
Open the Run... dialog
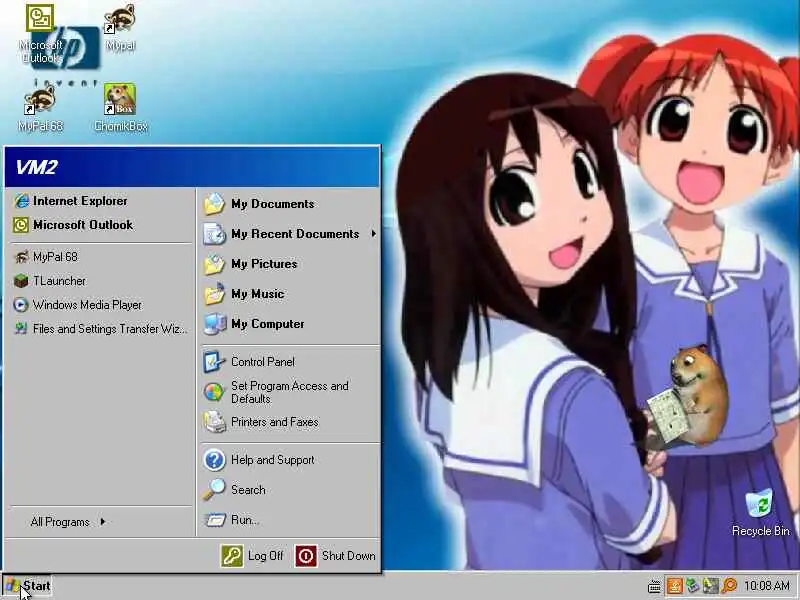[289, 520]
